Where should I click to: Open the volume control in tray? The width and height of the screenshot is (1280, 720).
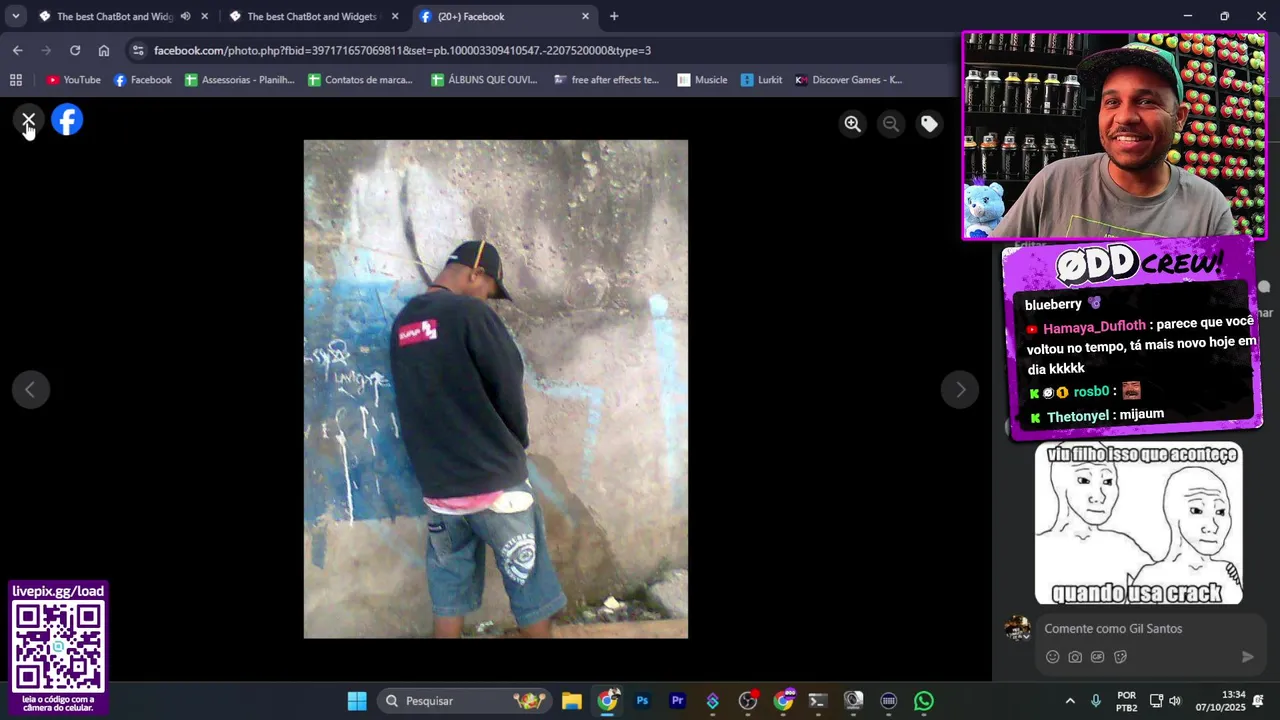1175,701
